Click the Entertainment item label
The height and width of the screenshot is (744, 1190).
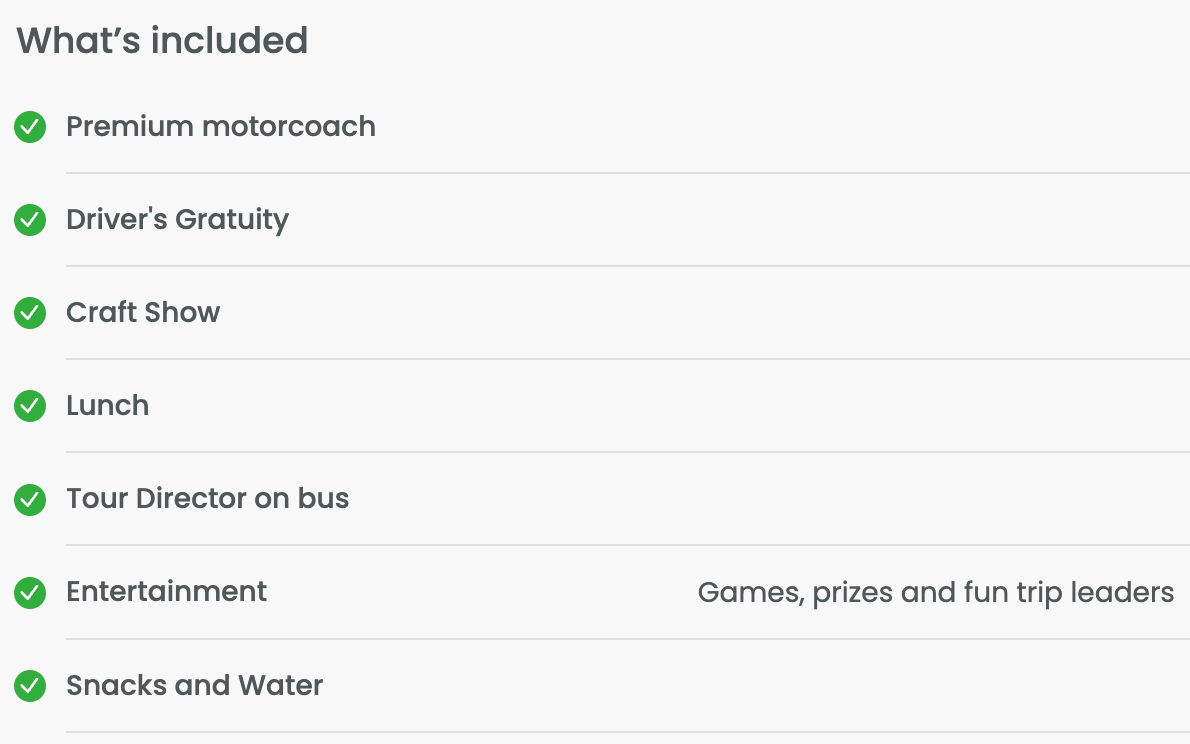[x=166, y=592]
